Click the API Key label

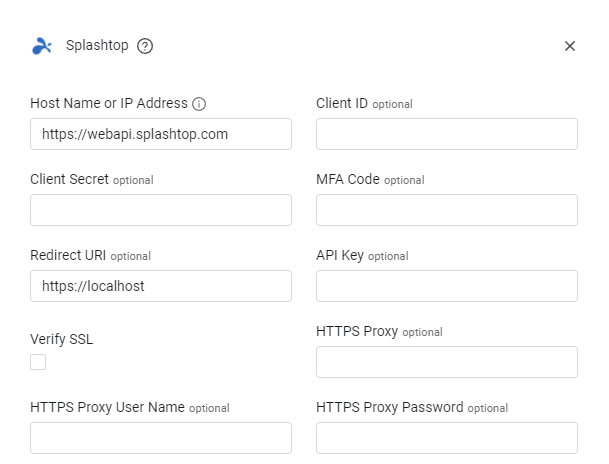coord(340,256)
